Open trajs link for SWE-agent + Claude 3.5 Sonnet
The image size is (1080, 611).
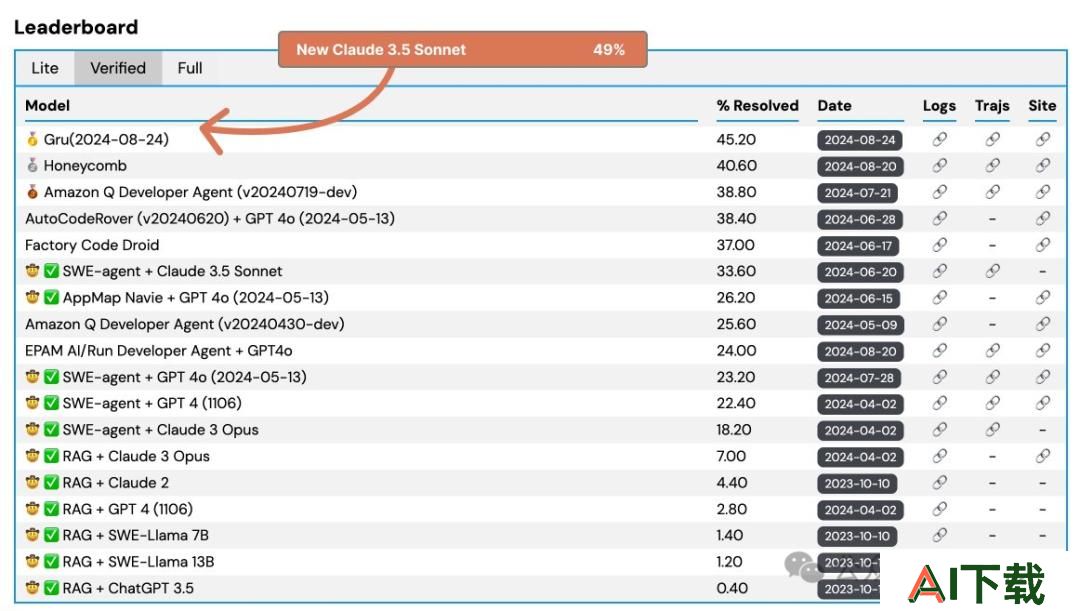point(992,271)
